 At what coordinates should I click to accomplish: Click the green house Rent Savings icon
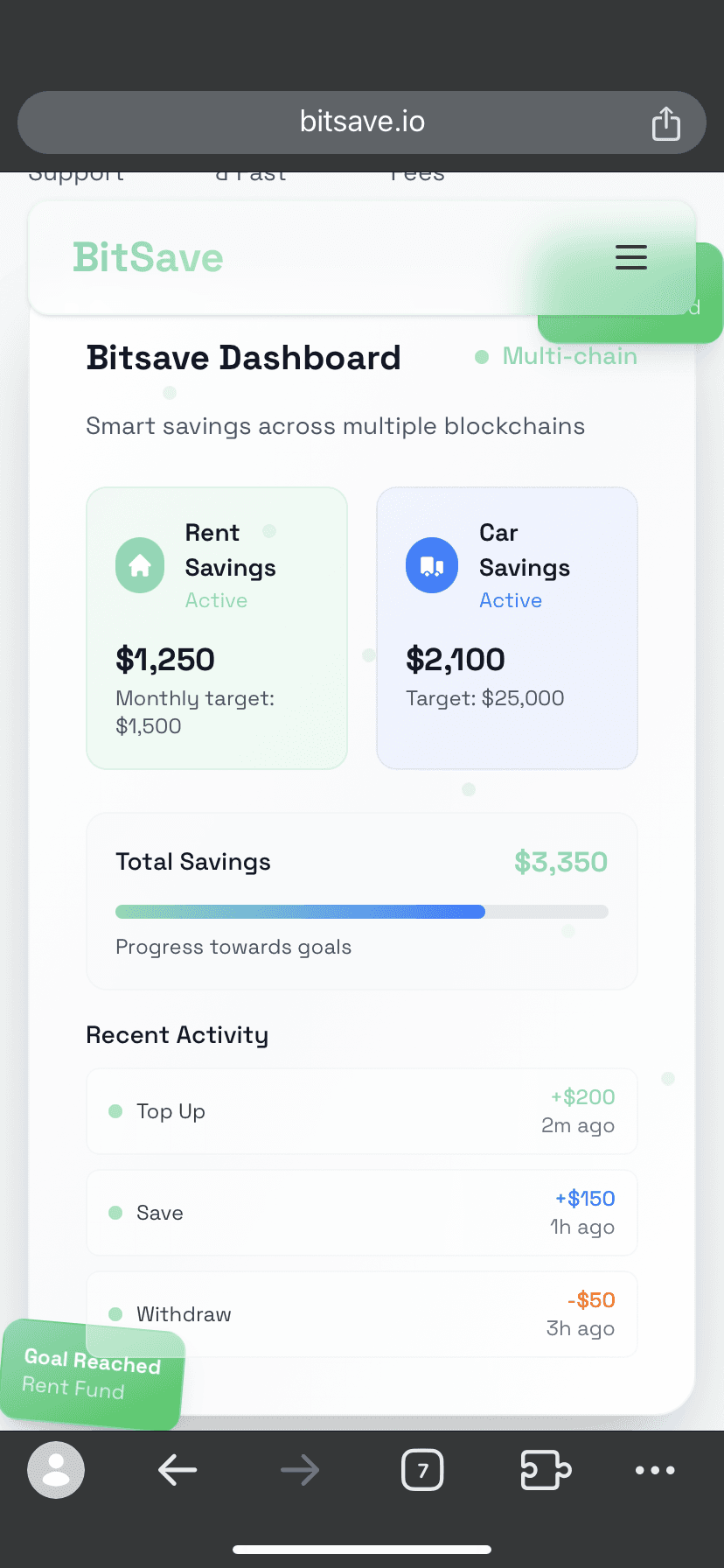(140, 566)
